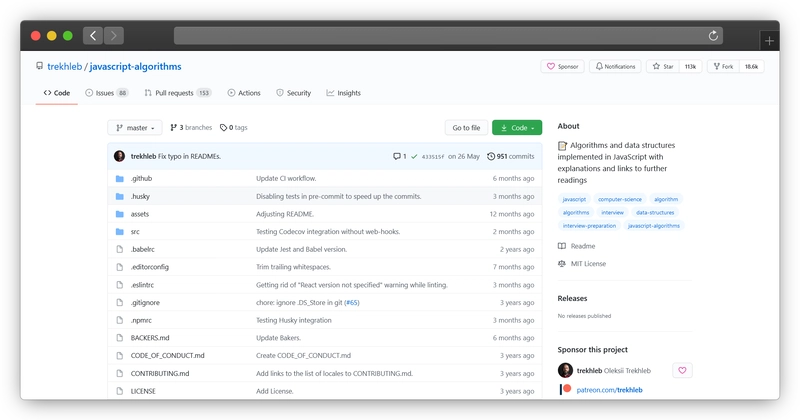
Task: Click the 18.6k fork count
Action: pyautogui.click(x=751, y=66)
